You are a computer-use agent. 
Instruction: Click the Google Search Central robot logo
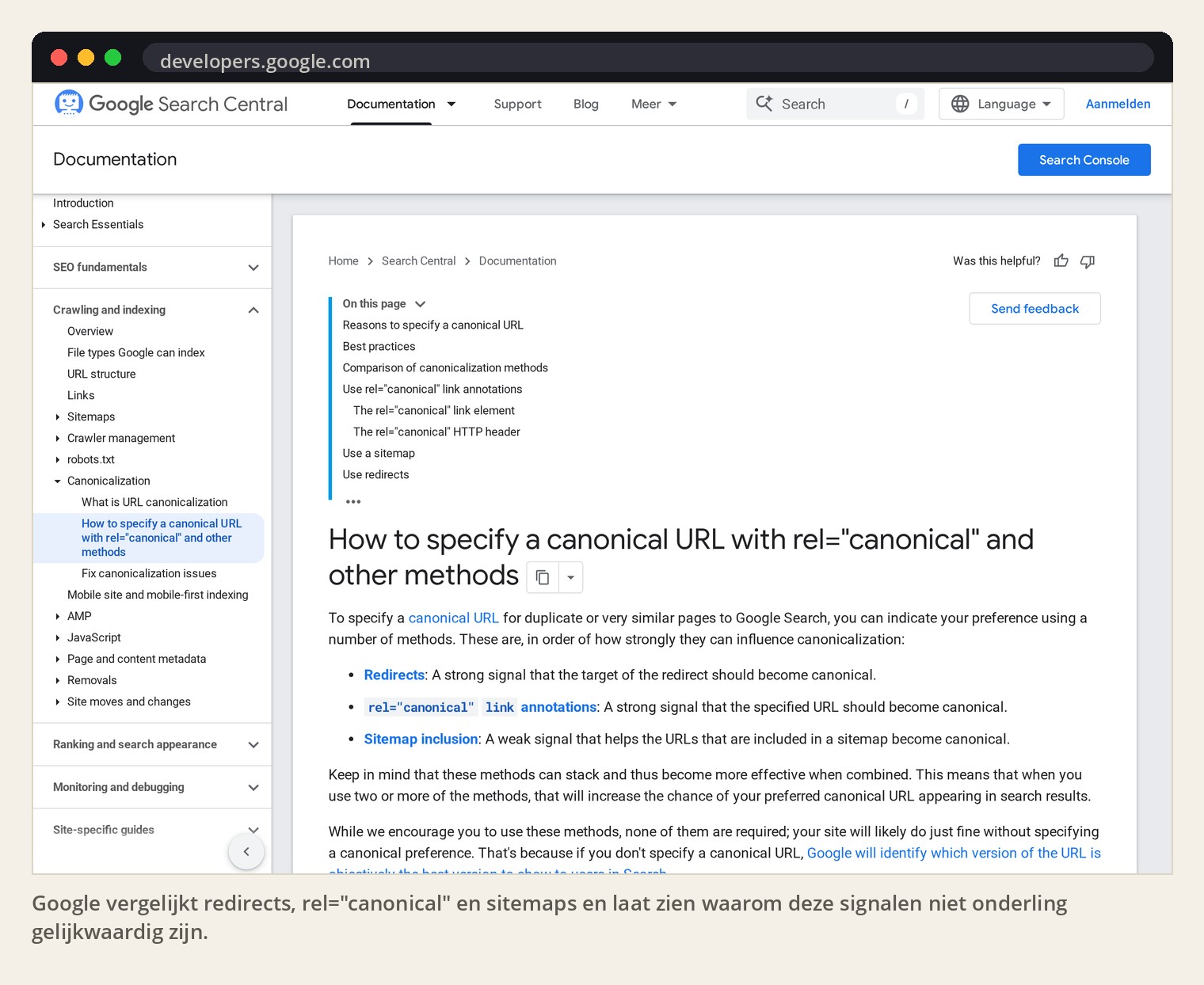pyautogui.click(x=69, y=103)
